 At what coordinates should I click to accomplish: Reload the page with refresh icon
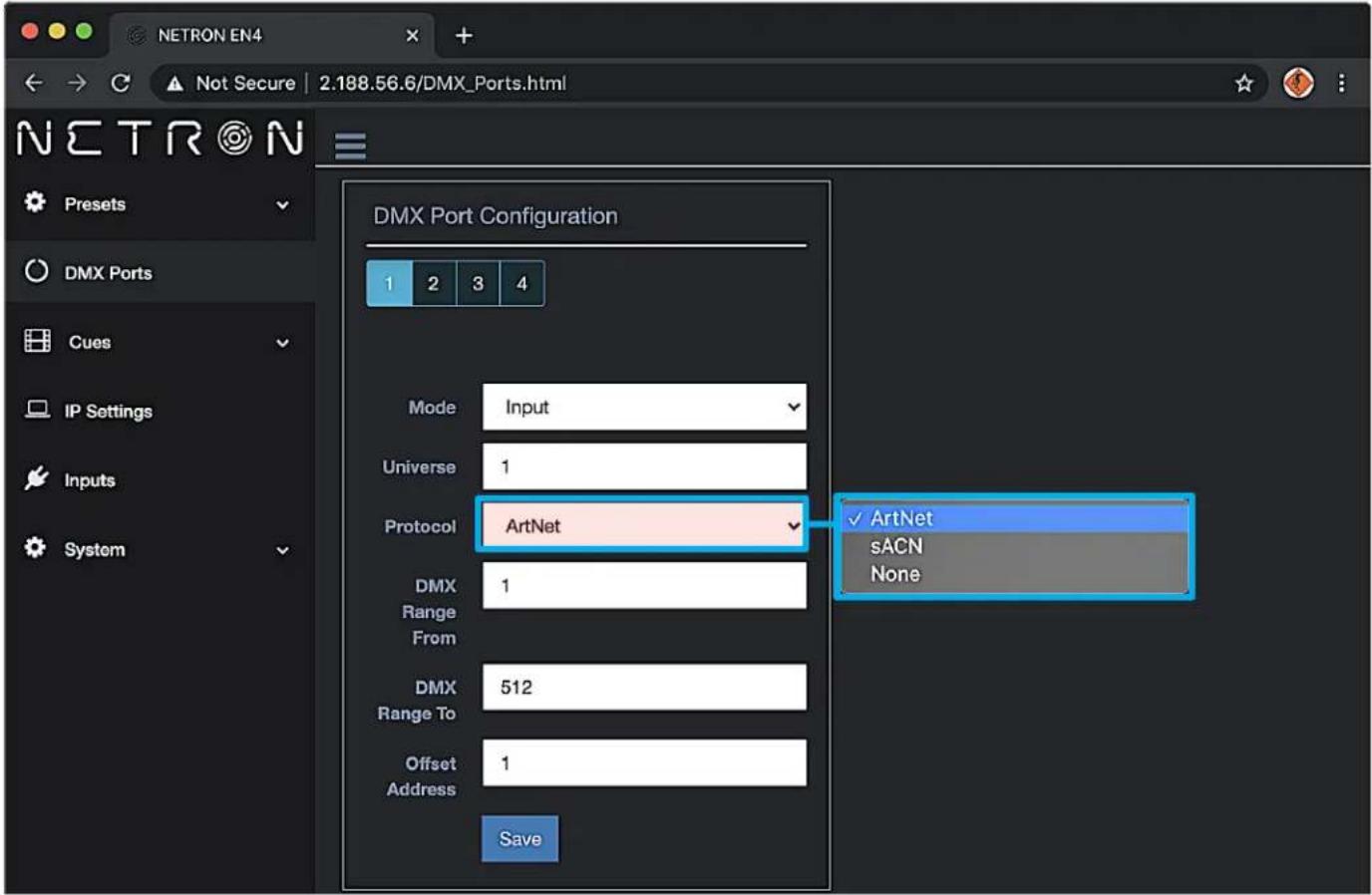121,83
